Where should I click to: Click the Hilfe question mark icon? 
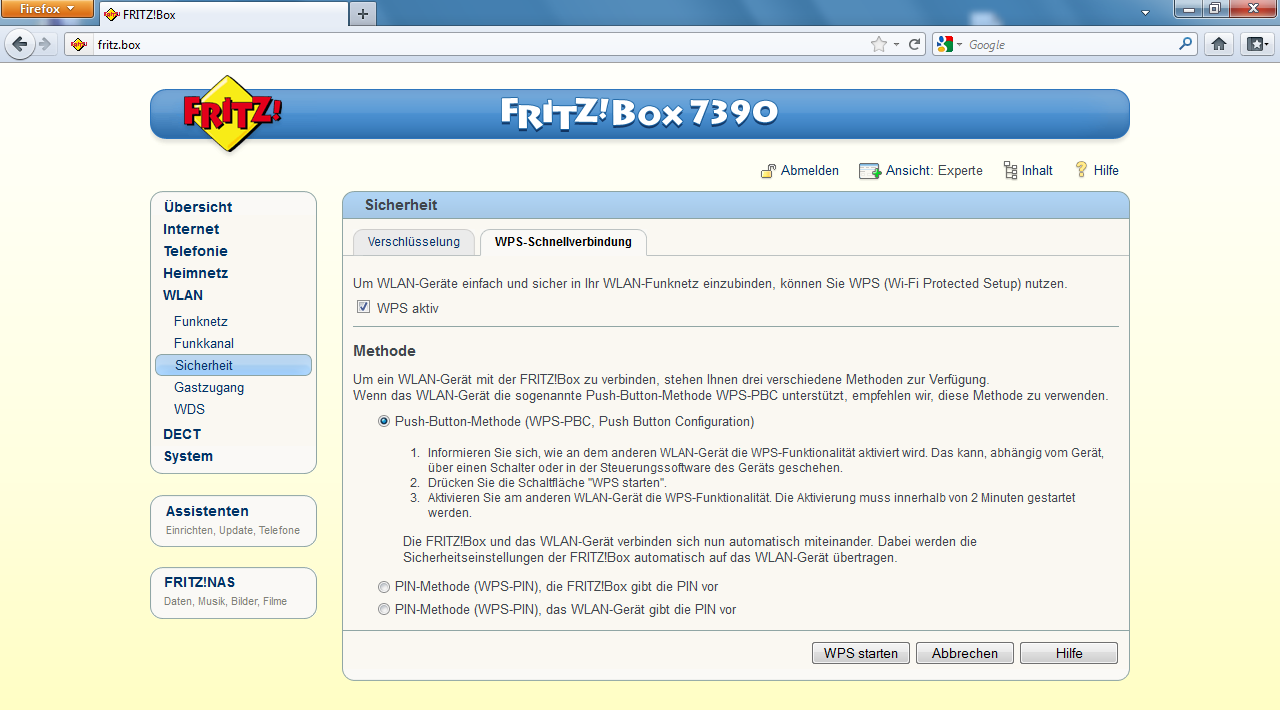coord(1081,170)
